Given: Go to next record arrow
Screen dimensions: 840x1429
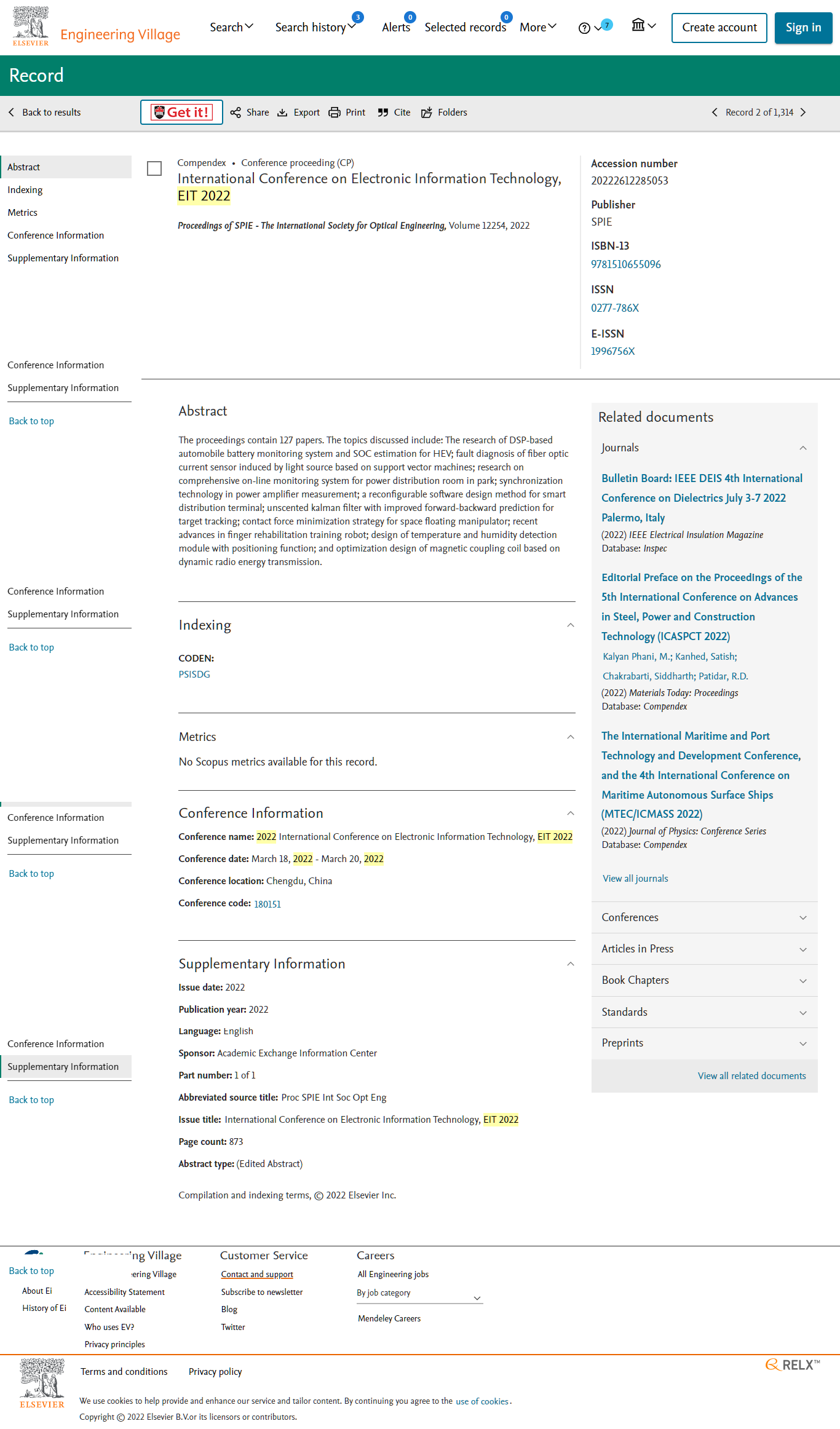Looking at the screenshot, I should (803, 113).
